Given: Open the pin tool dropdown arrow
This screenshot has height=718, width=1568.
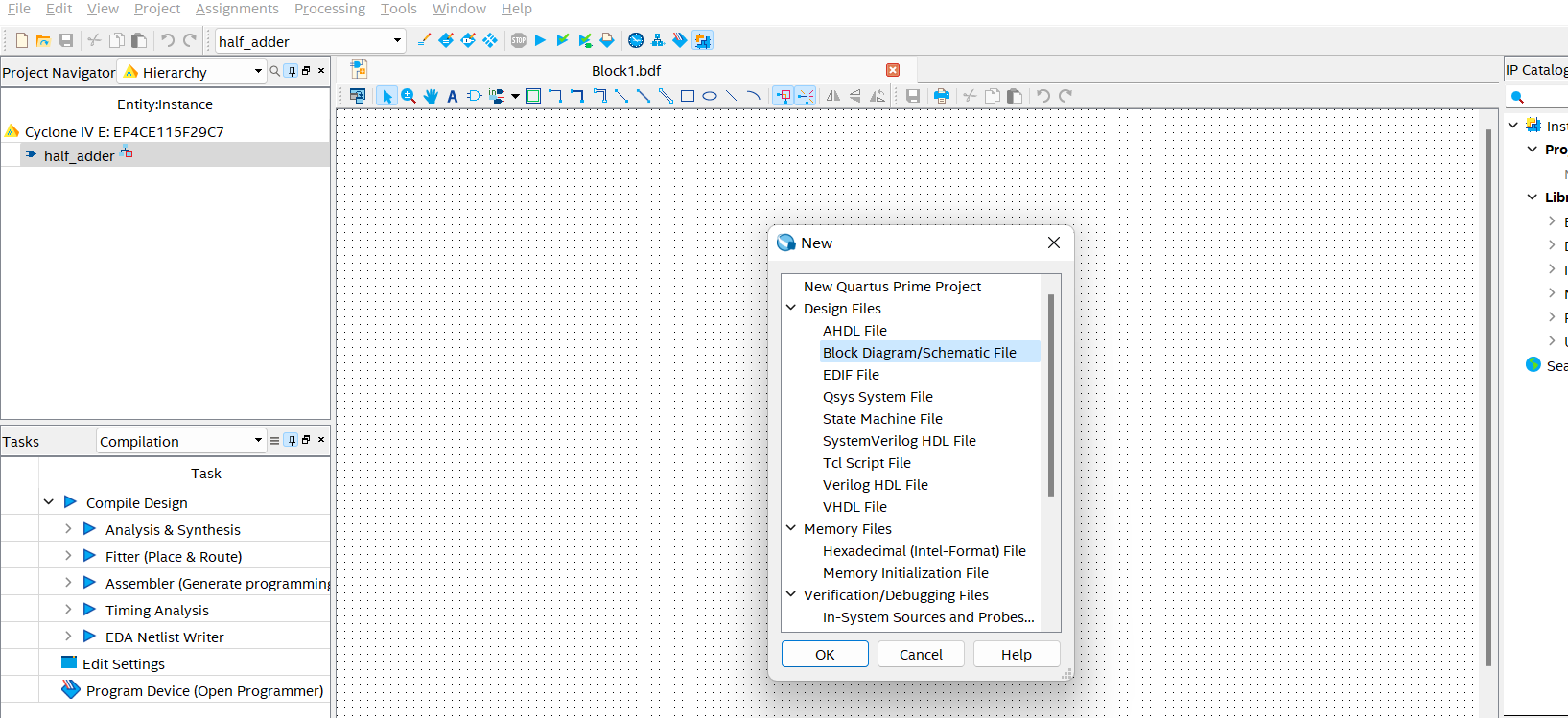Looking at the screenshot, I should click(x=515, y=96).
